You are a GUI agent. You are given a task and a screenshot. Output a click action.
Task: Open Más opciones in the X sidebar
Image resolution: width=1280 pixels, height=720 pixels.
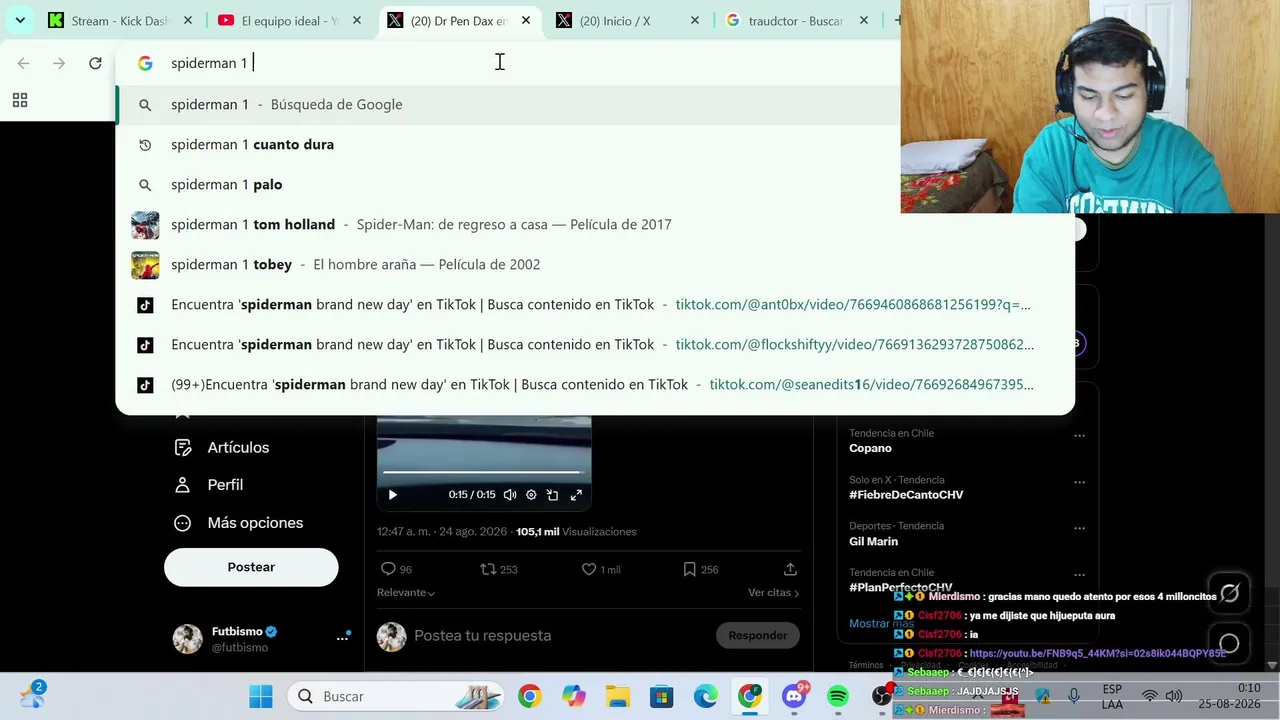point(239,523)
